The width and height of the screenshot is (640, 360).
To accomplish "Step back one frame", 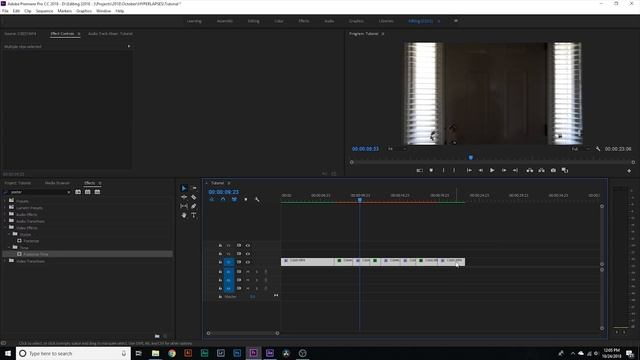I will pos(480,170).
